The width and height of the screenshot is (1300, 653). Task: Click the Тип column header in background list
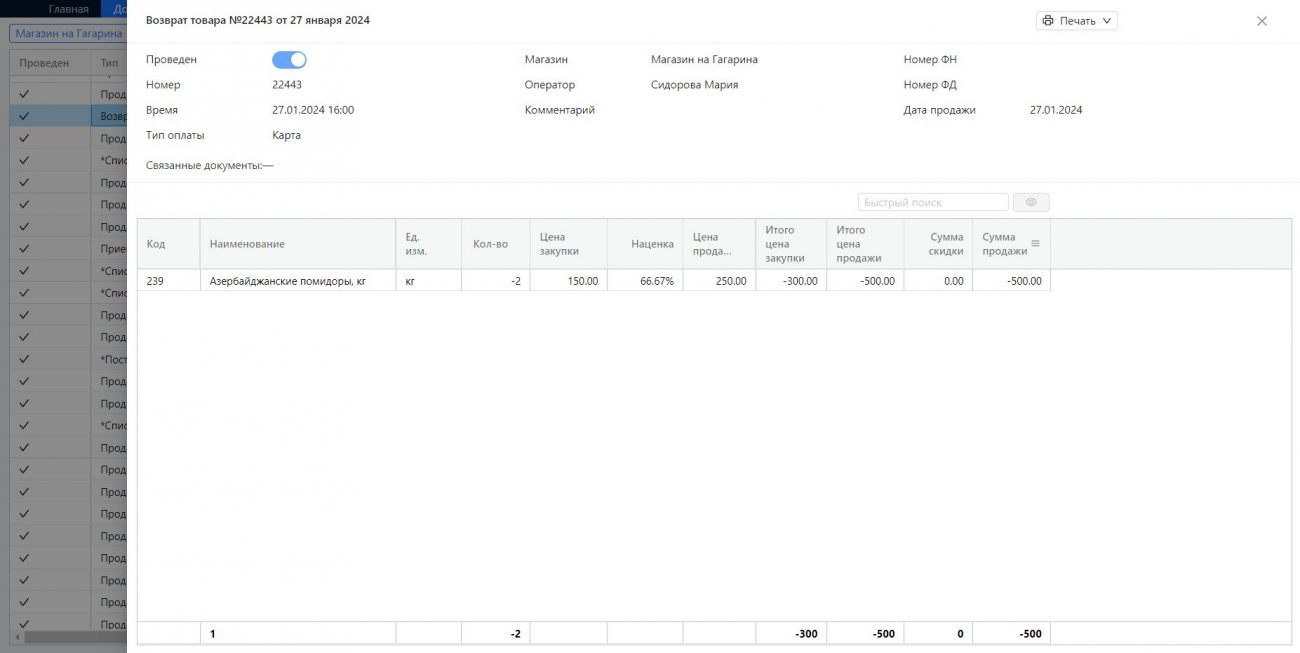coord(109,63)
